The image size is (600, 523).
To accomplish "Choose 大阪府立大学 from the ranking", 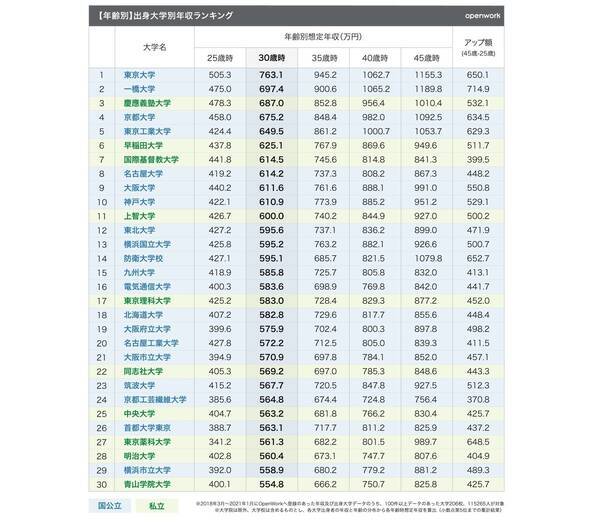I will coord(147,329).
